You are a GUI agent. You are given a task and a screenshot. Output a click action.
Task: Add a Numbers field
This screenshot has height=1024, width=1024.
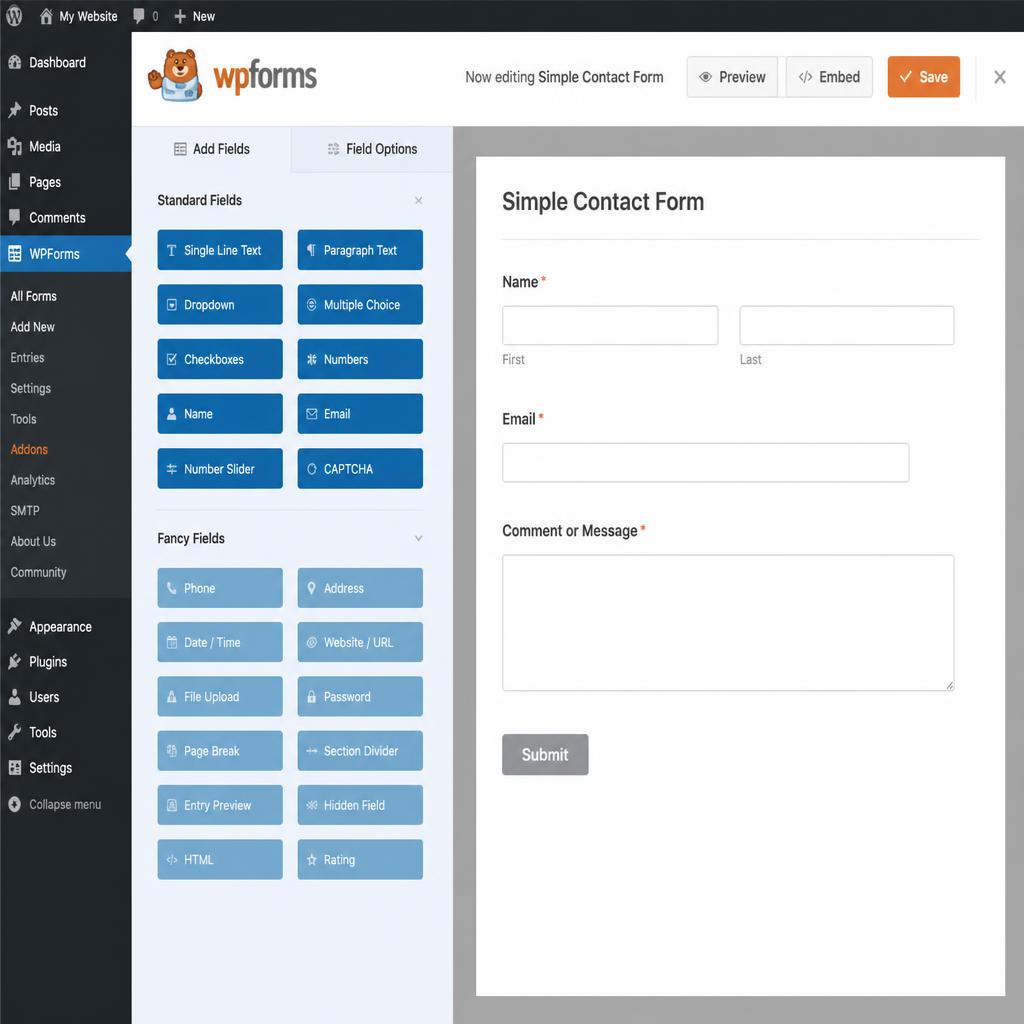(360, 359)
